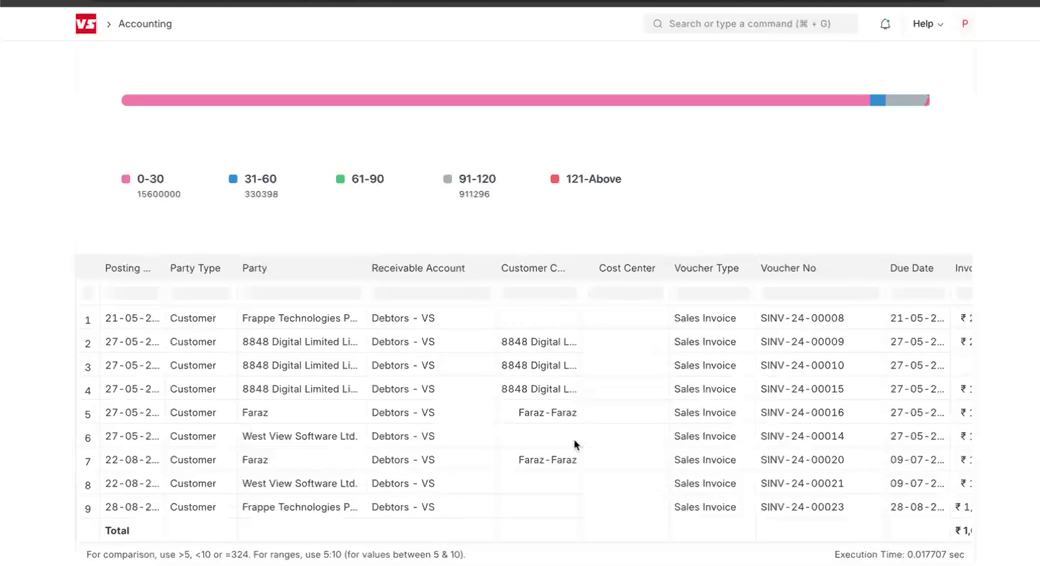Click Frappe Technologies party in row 9
The image size is (1040, 566).
click(x=300, y=507)
